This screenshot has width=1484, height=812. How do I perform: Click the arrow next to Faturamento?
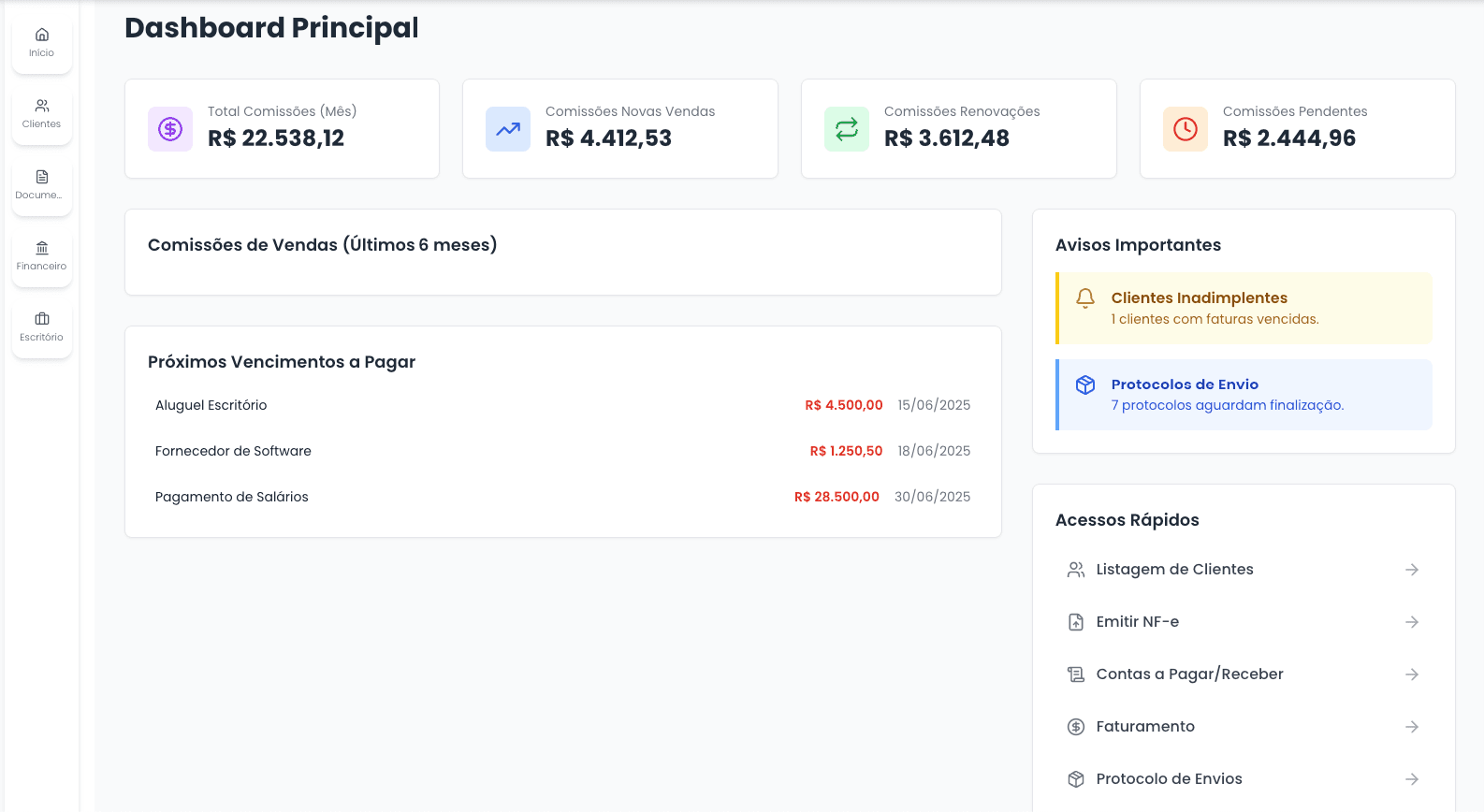coord(1412,727)
